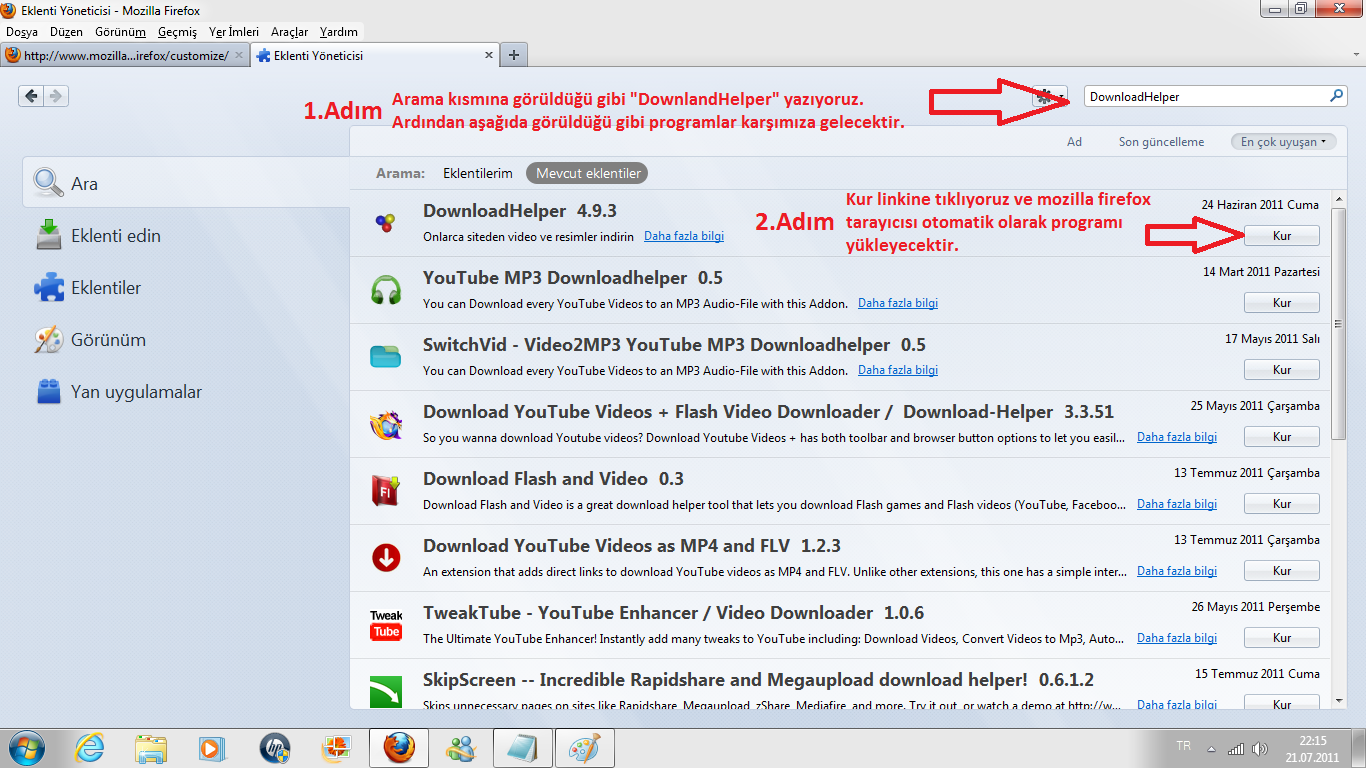Screen dimensions: 1366x768
Task: Open the Dosya menu
Action: click(x=22, y=32)
